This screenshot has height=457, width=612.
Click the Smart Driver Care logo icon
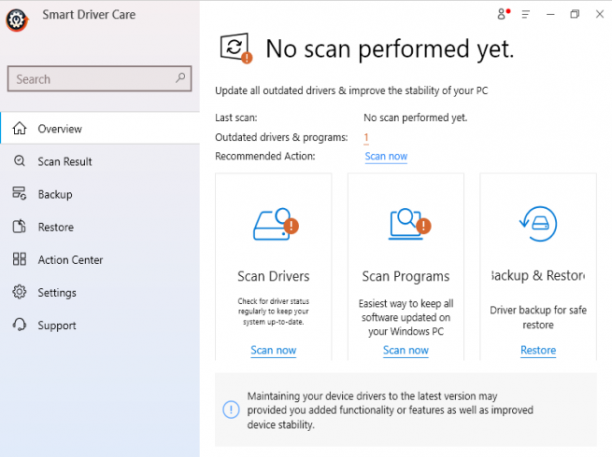pyautogui.click(x=17, y=20)
